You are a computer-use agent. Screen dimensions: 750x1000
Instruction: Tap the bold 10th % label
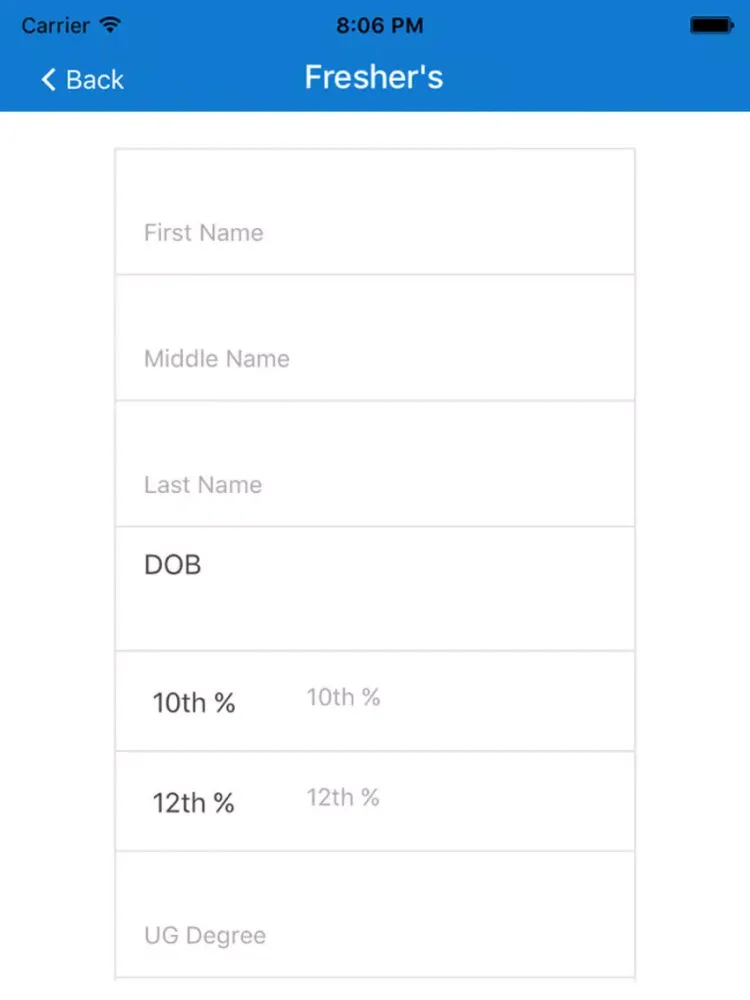tap(194, 703)
